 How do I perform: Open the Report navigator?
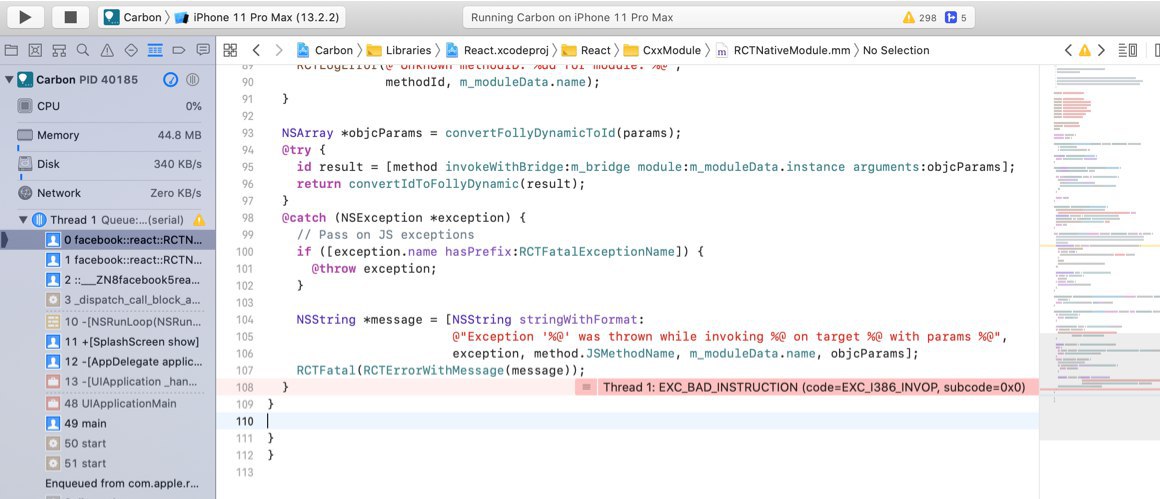point(203,50)
